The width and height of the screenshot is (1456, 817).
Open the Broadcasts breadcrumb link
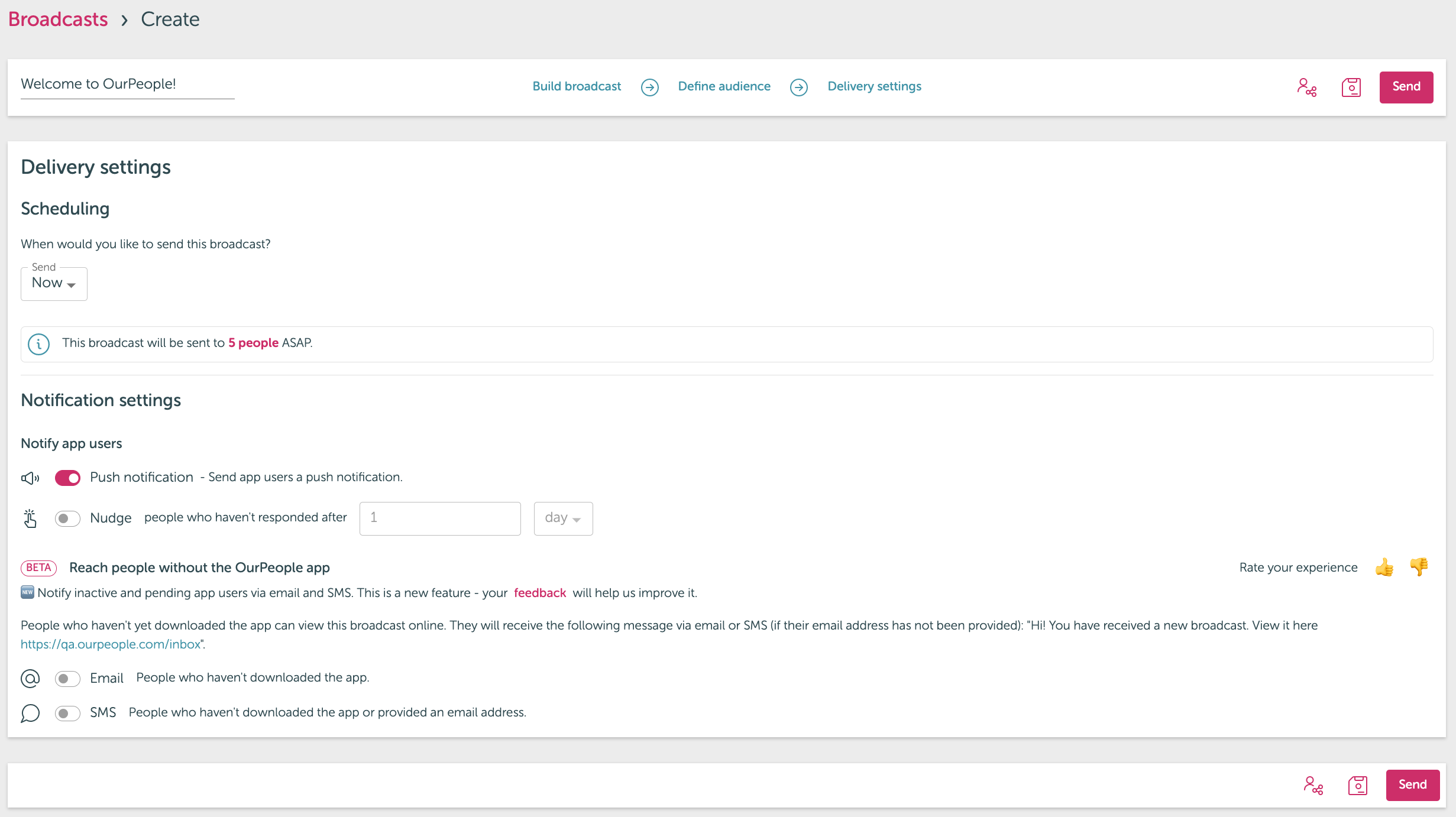58,20
